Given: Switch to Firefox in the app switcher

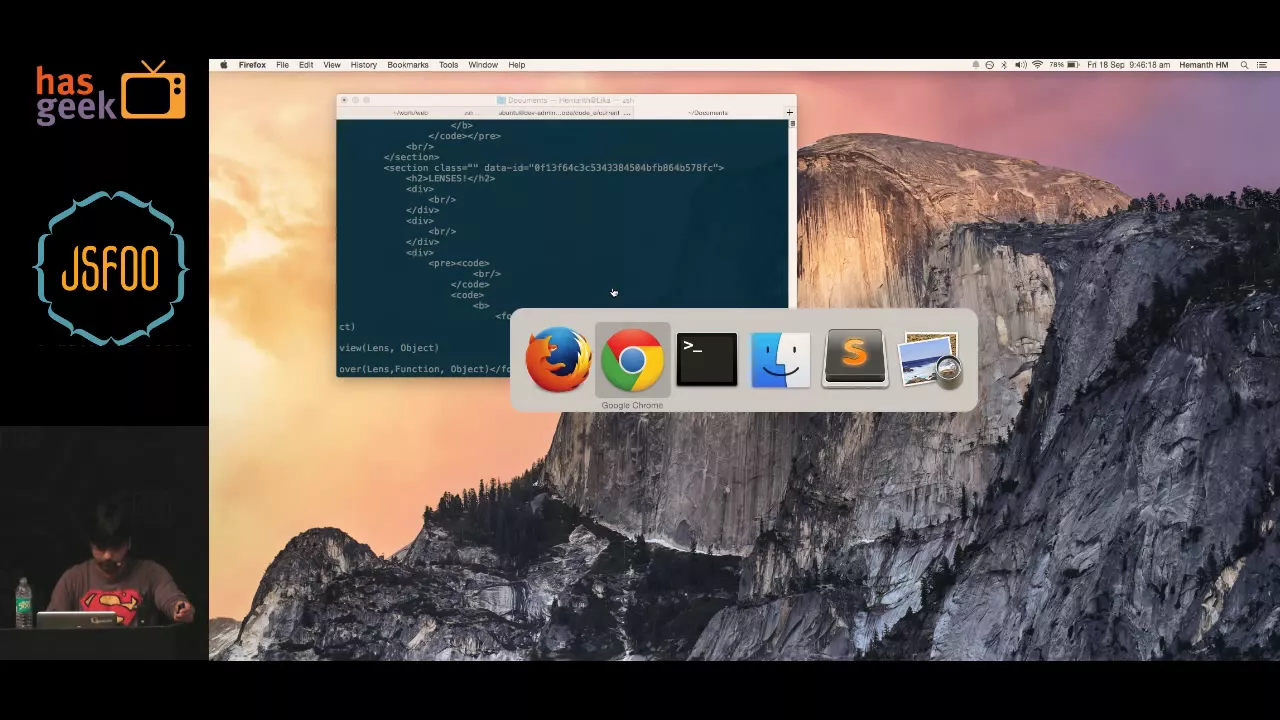Looking at the screenshot, I should pos(558,359).
